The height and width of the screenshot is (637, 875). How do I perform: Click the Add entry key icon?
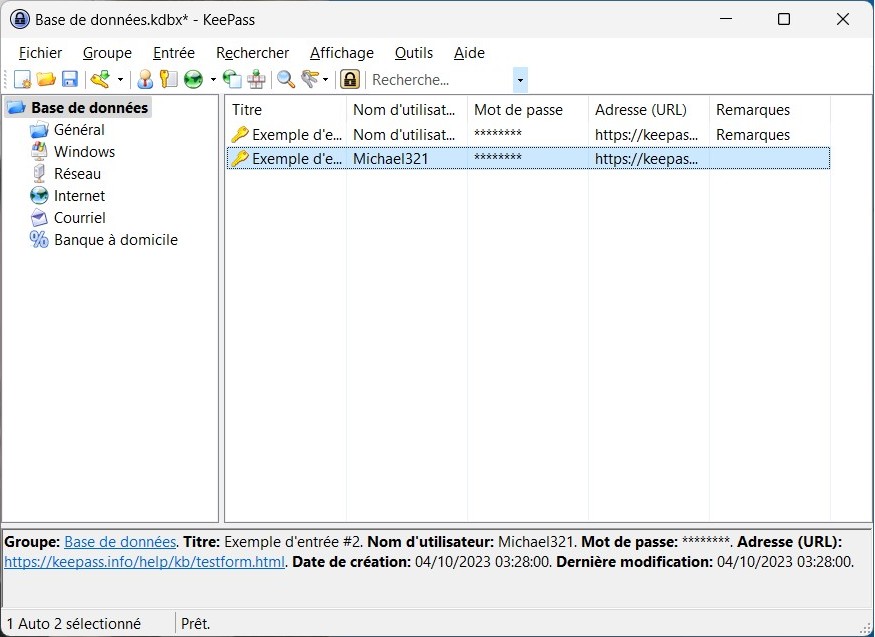(99, 80)
